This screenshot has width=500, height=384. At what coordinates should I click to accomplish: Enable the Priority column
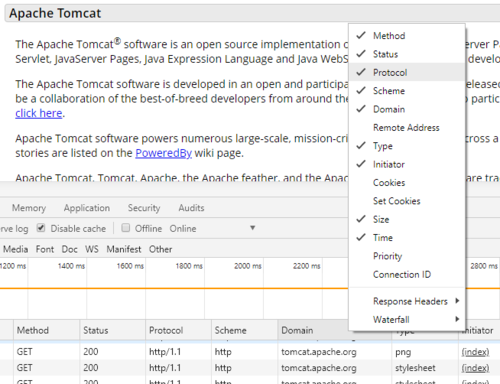[407, 256]
